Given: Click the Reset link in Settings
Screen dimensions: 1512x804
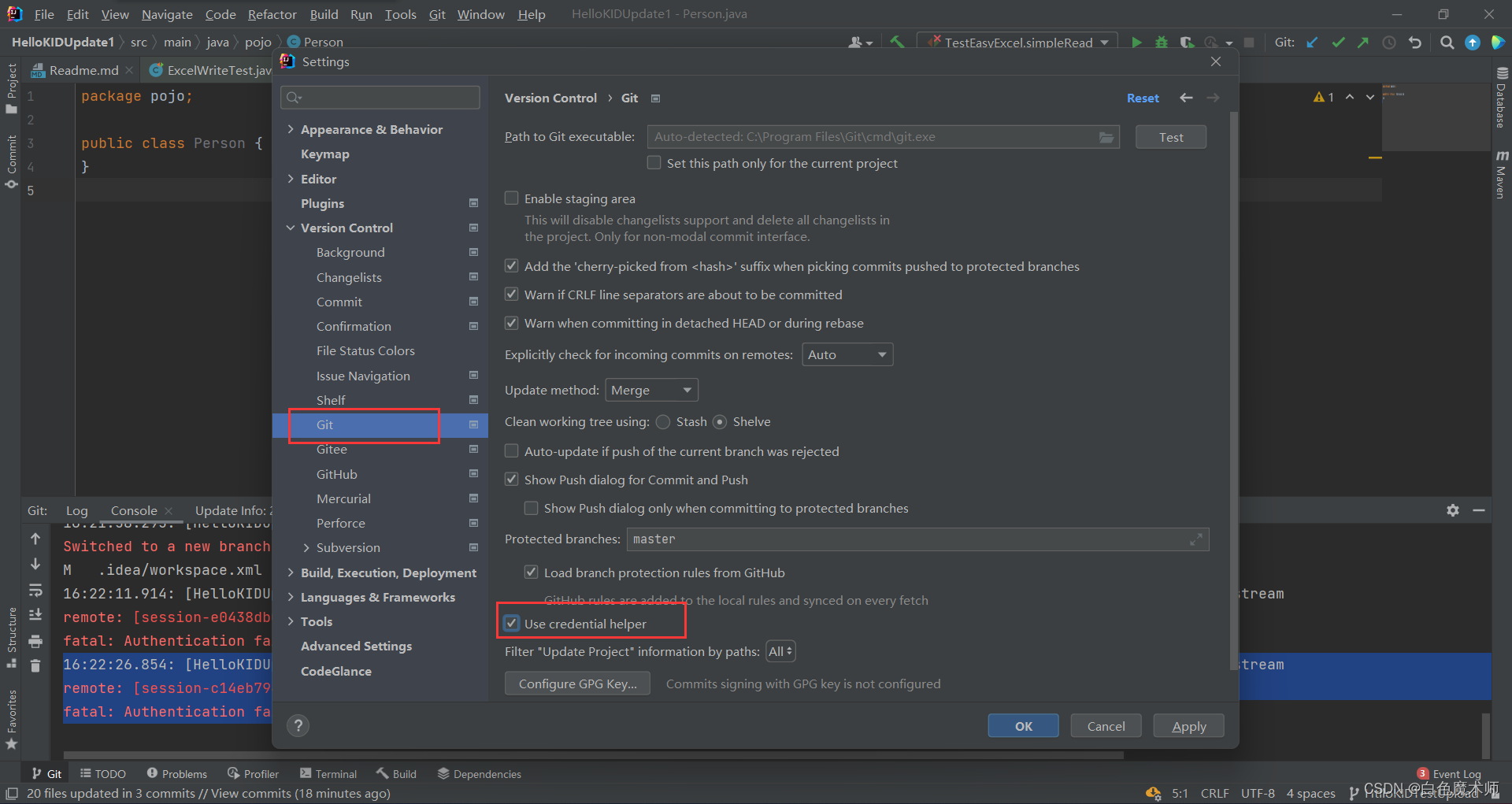Looking at the screenshot, I should pos(1143,98).
